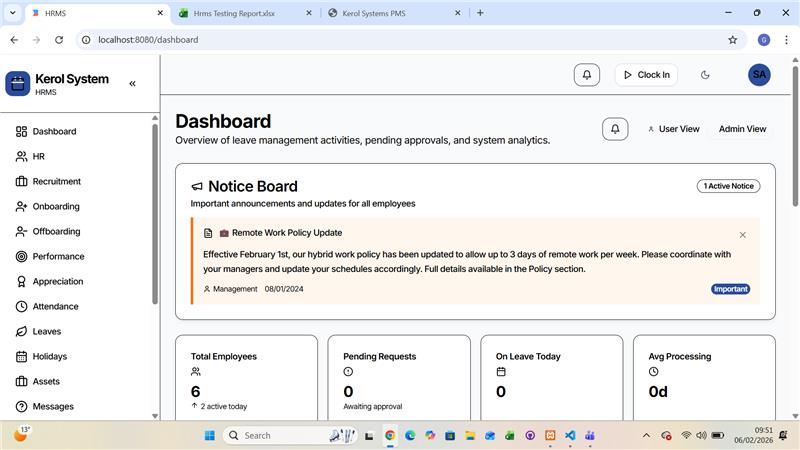Switch to User View
Viewport: 800px width, 450px height.
pos(673,129)
